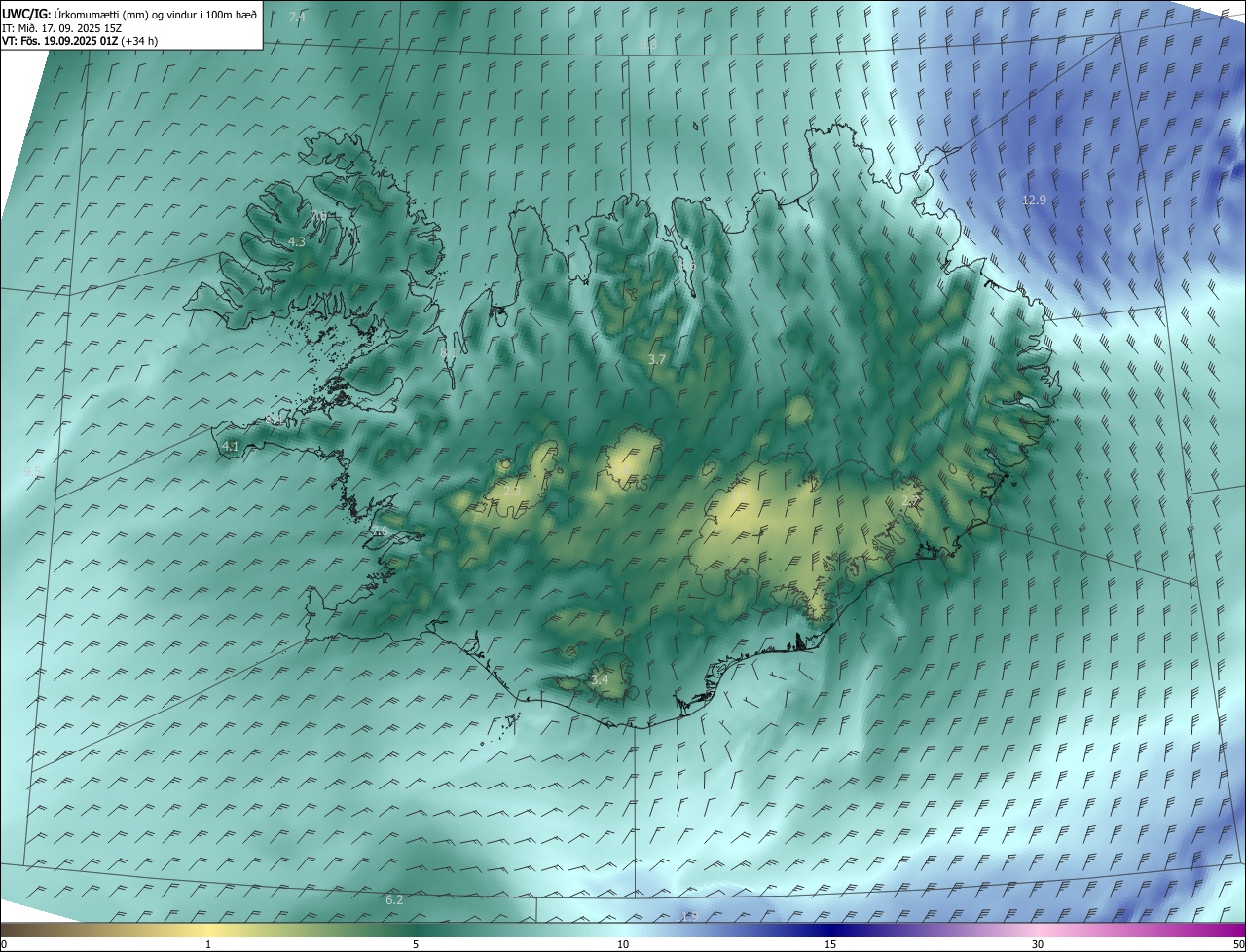The image size is (1246, 952).
Task: Click the title text "Úrkomumætti (mm) og vindur í 100m hæð"
Action: click(x=155, y=15)
